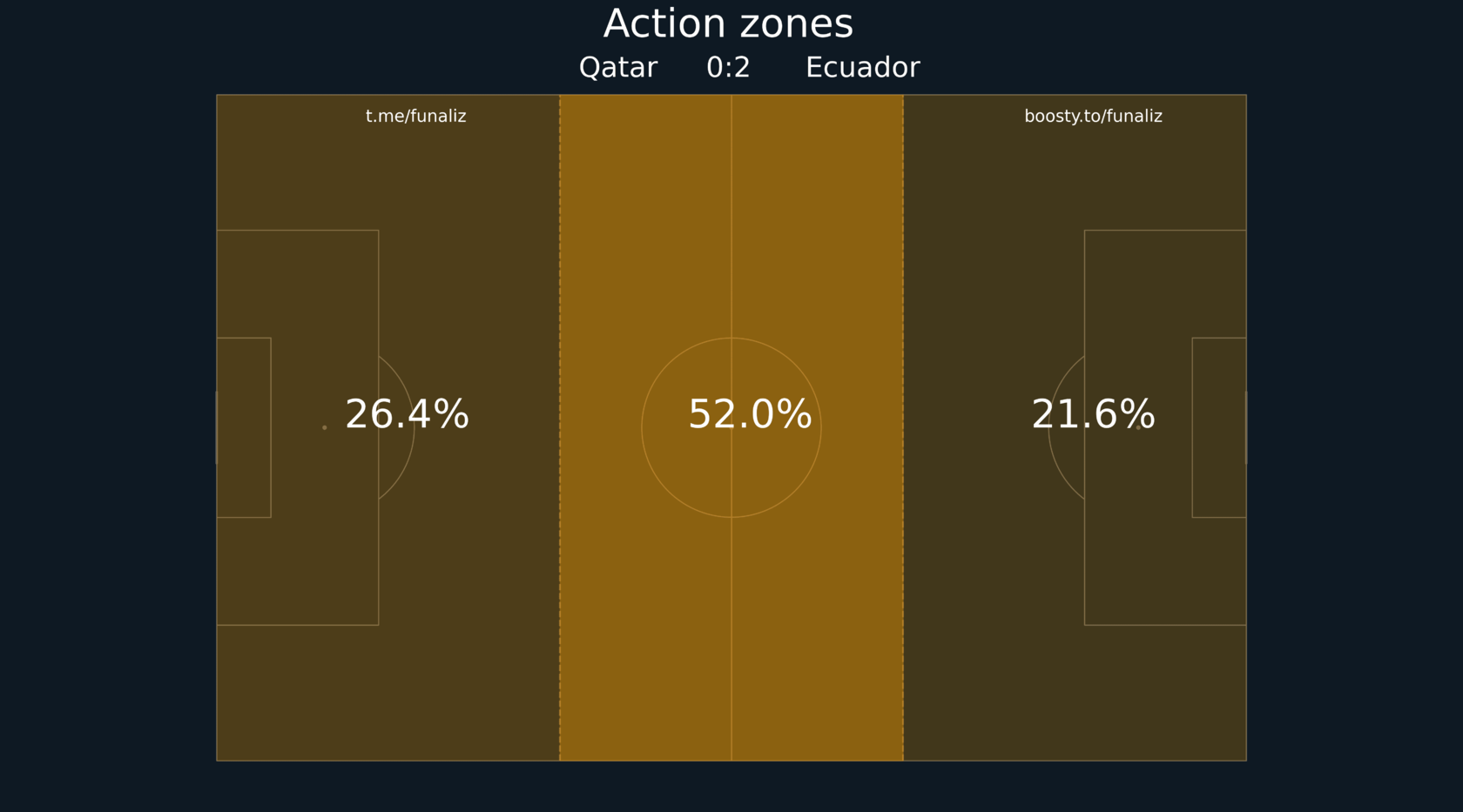Click the 26.4% left zone label
The image size is (1463, 812).
[407, 414]
